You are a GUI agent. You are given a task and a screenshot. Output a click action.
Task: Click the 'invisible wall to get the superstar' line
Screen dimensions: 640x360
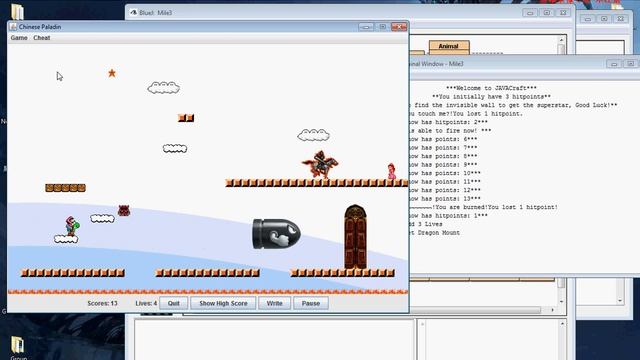(513, 105)
